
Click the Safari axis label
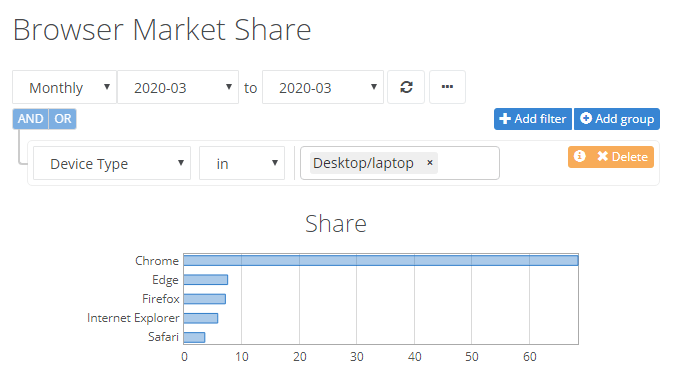(x=163, y=337)
